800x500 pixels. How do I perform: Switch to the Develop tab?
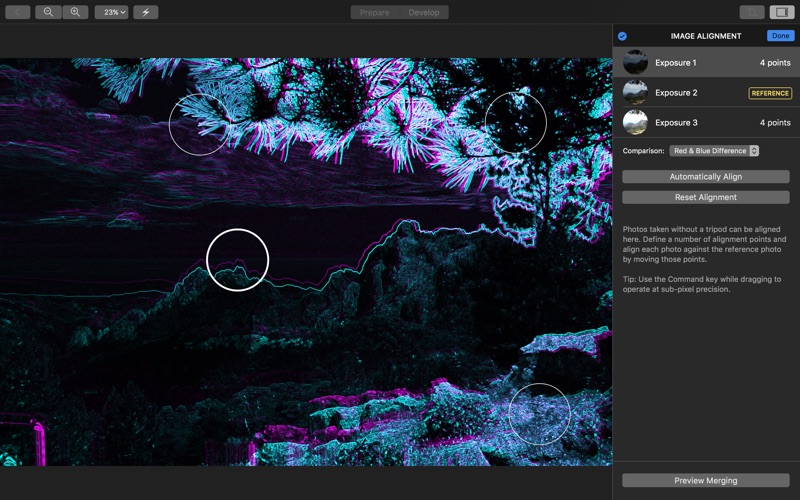point(424,12)
